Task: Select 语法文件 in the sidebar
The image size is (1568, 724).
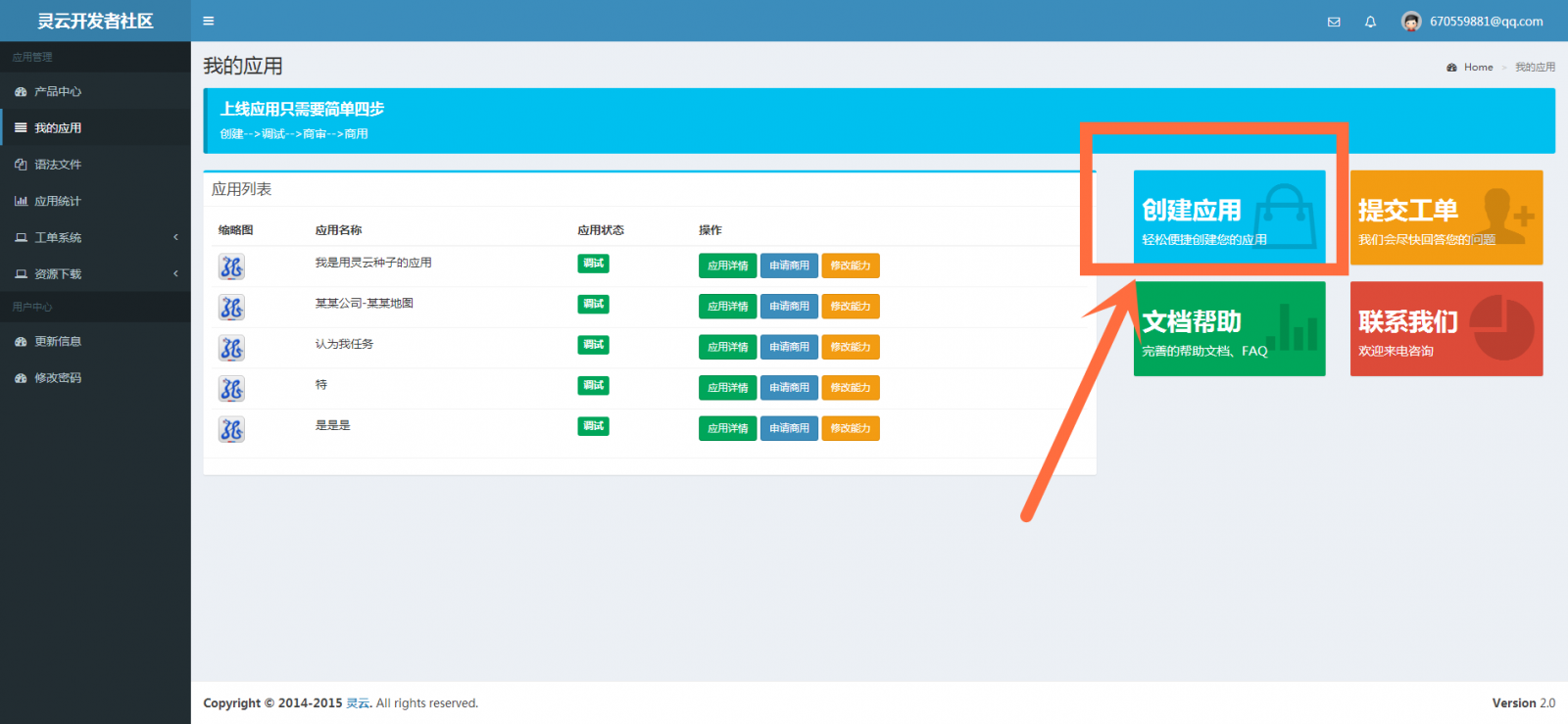Action: point(58,165)
